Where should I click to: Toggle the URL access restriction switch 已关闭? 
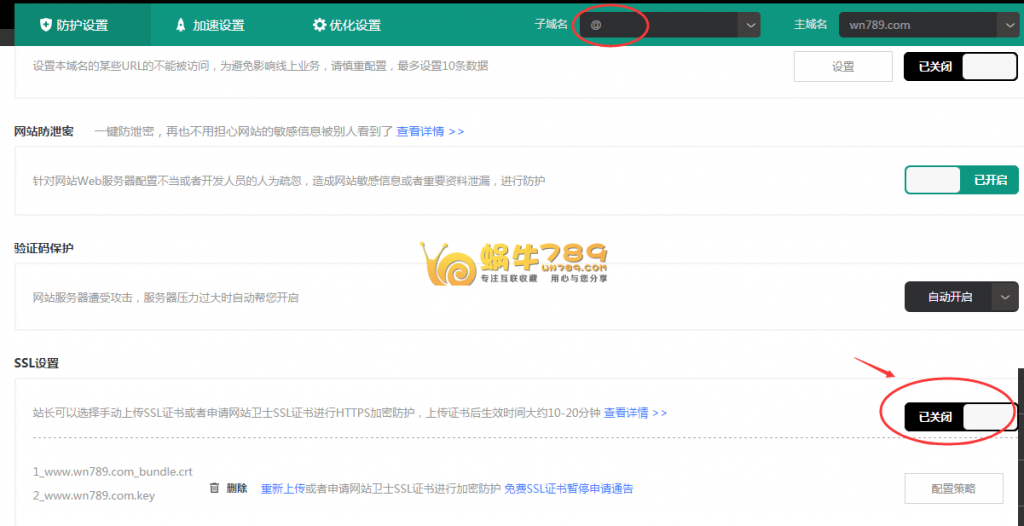pyautogui.click(x=960, y=66)
